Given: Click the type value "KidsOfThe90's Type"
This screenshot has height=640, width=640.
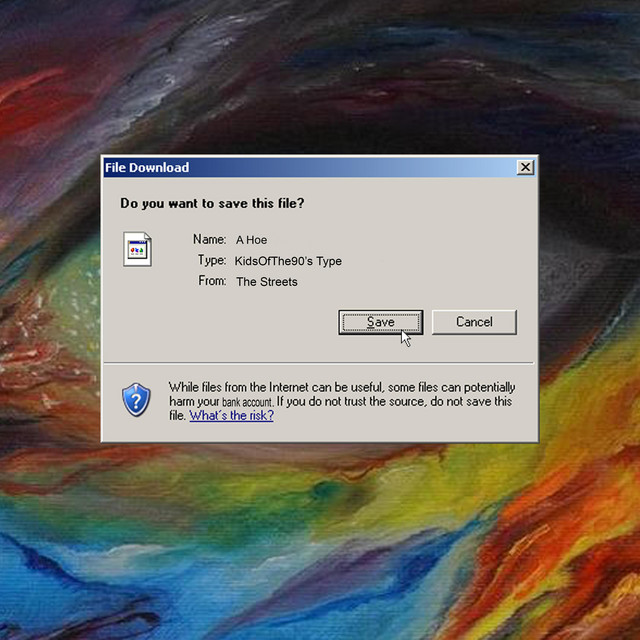Looking at the screenshot, I should (288, 261).
